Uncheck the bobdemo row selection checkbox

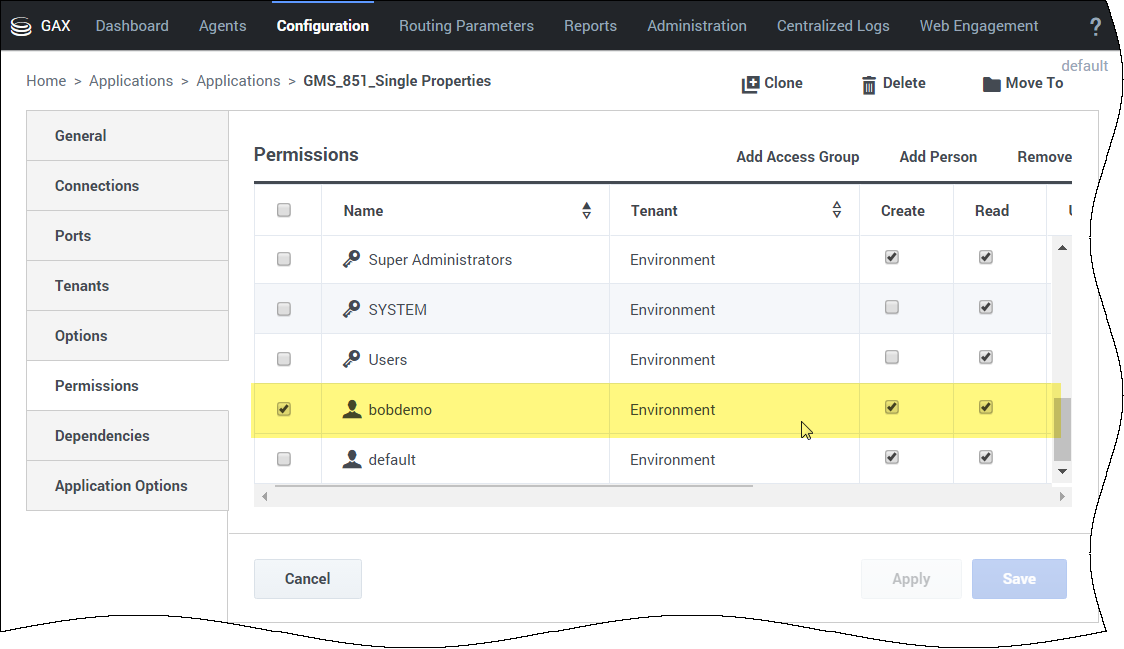tap(284, 409)
